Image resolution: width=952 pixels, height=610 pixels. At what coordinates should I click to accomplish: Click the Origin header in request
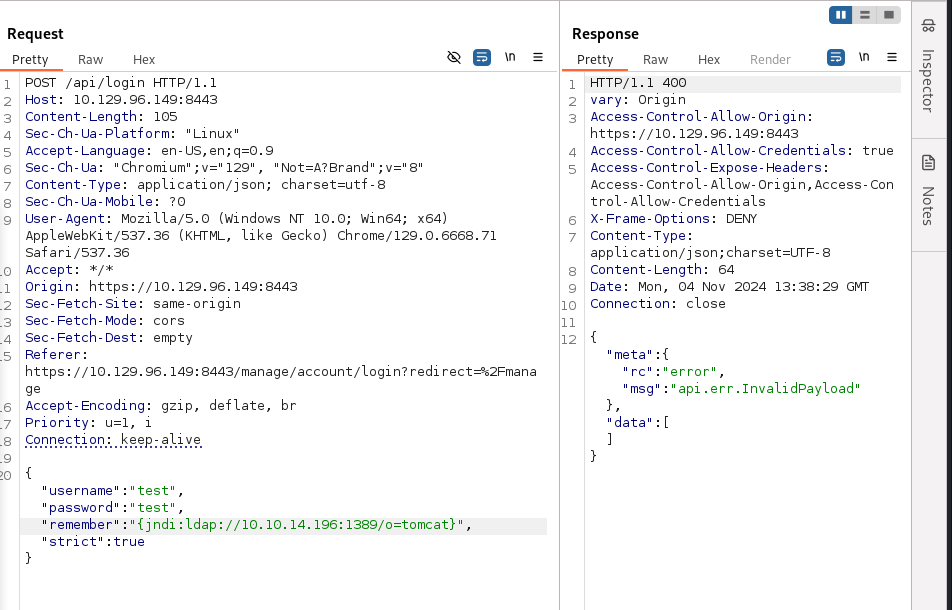tap(161, 286)
